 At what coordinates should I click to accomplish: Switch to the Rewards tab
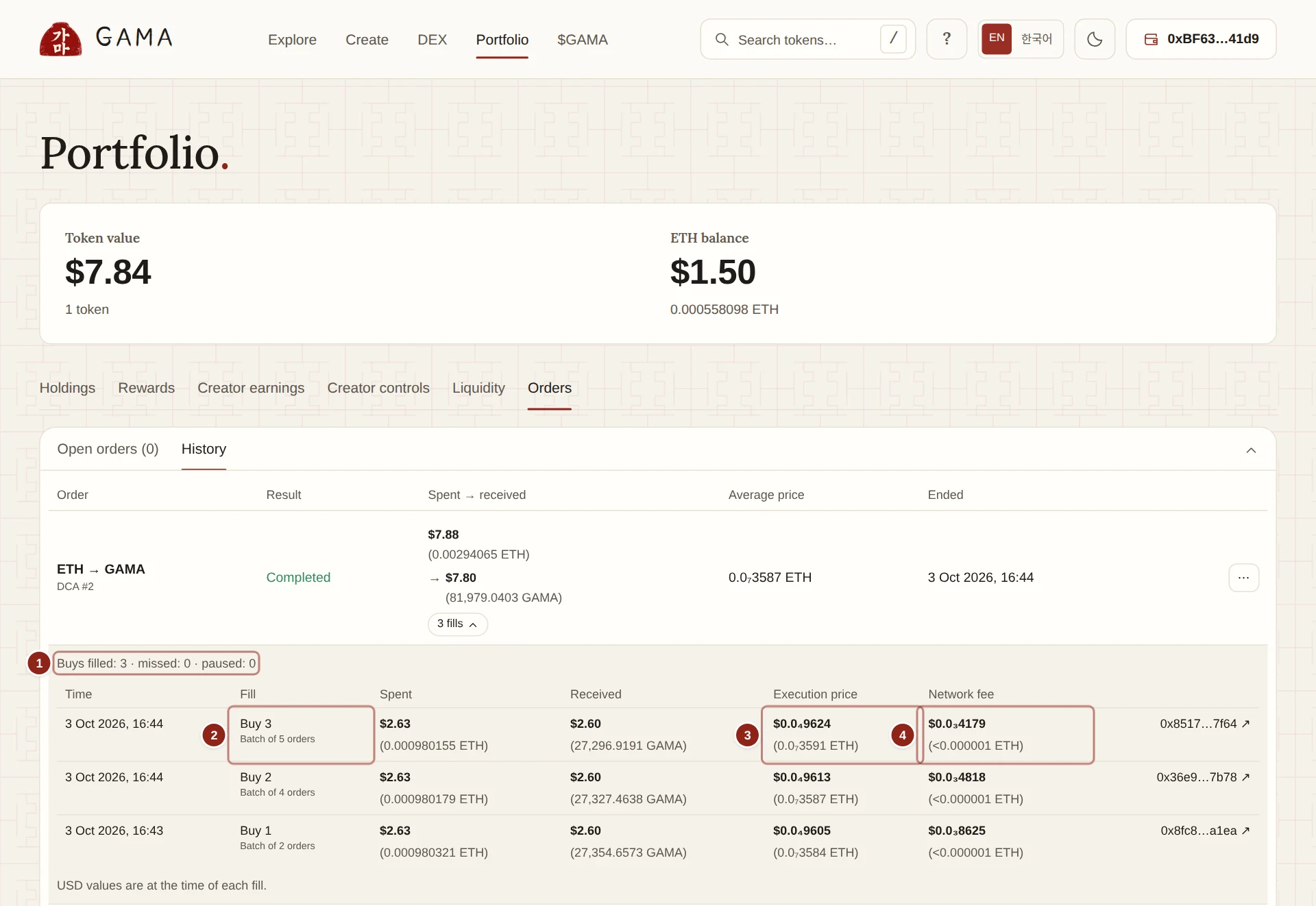(x=147, y=388)
